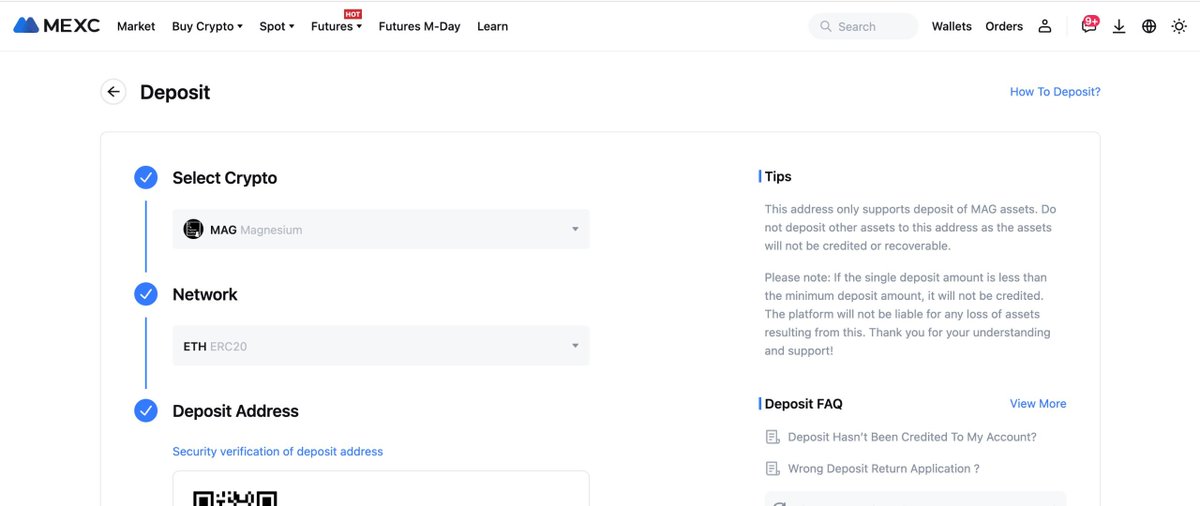Image resolution: width=1200 pixels, height=506 pixels.
Task: Click the Deposit FAQ heading
Action: 804,404
